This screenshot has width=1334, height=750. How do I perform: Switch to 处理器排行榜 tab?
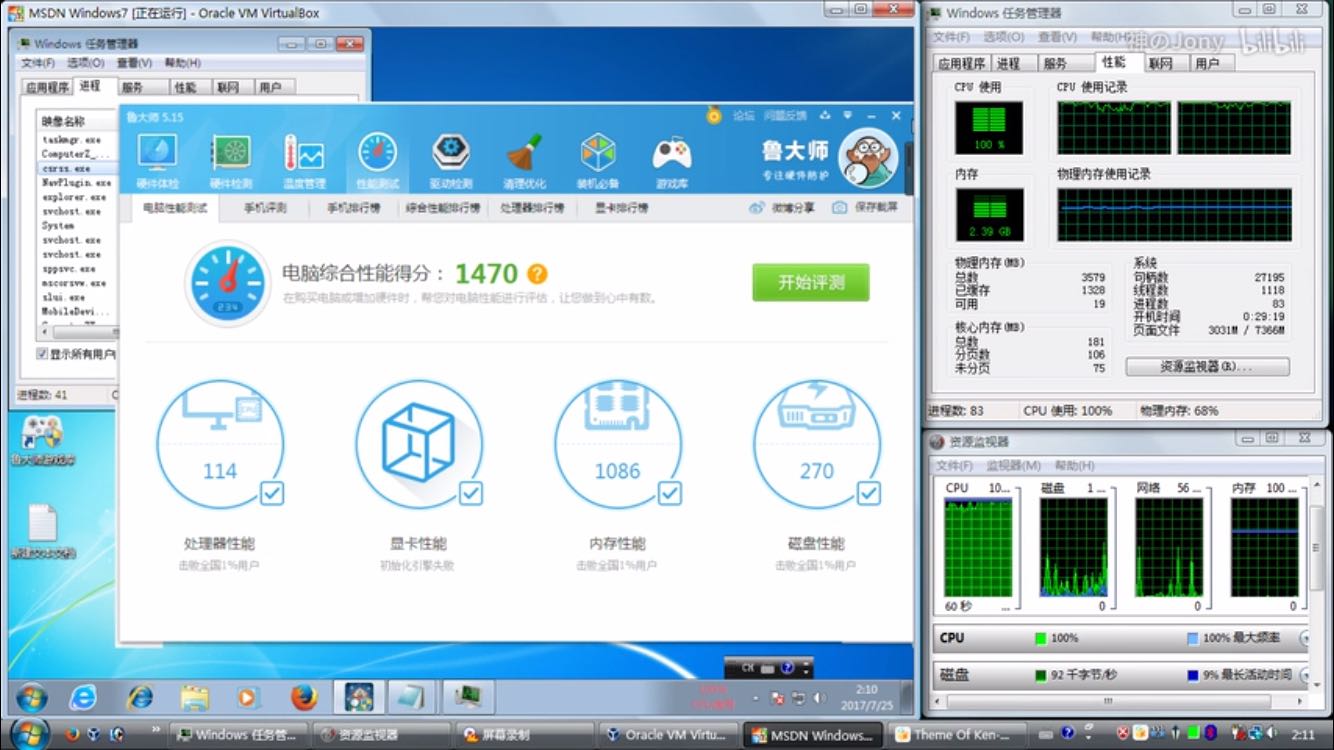point(532,208)
